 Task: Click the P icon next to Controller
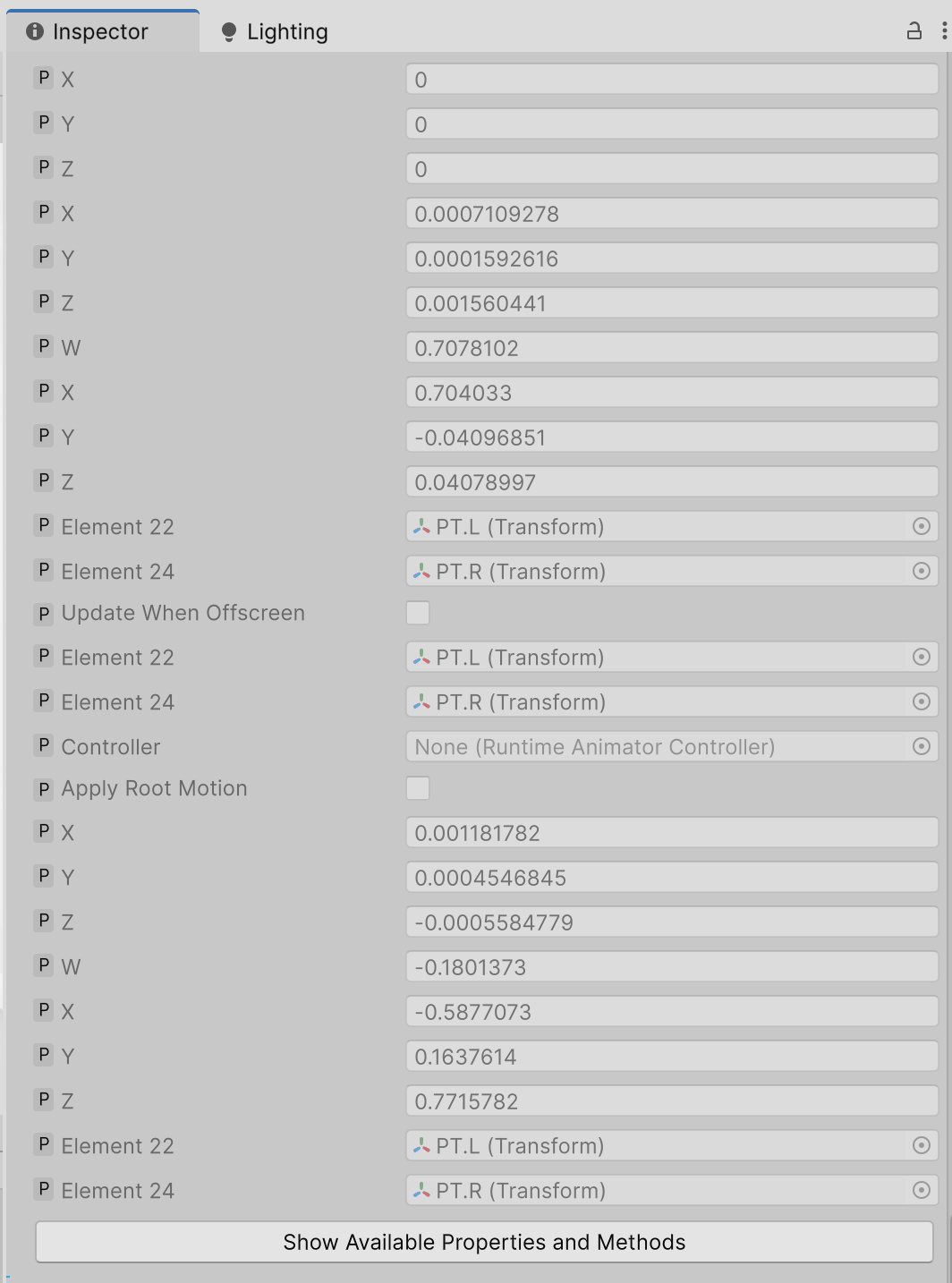point(44,745)
